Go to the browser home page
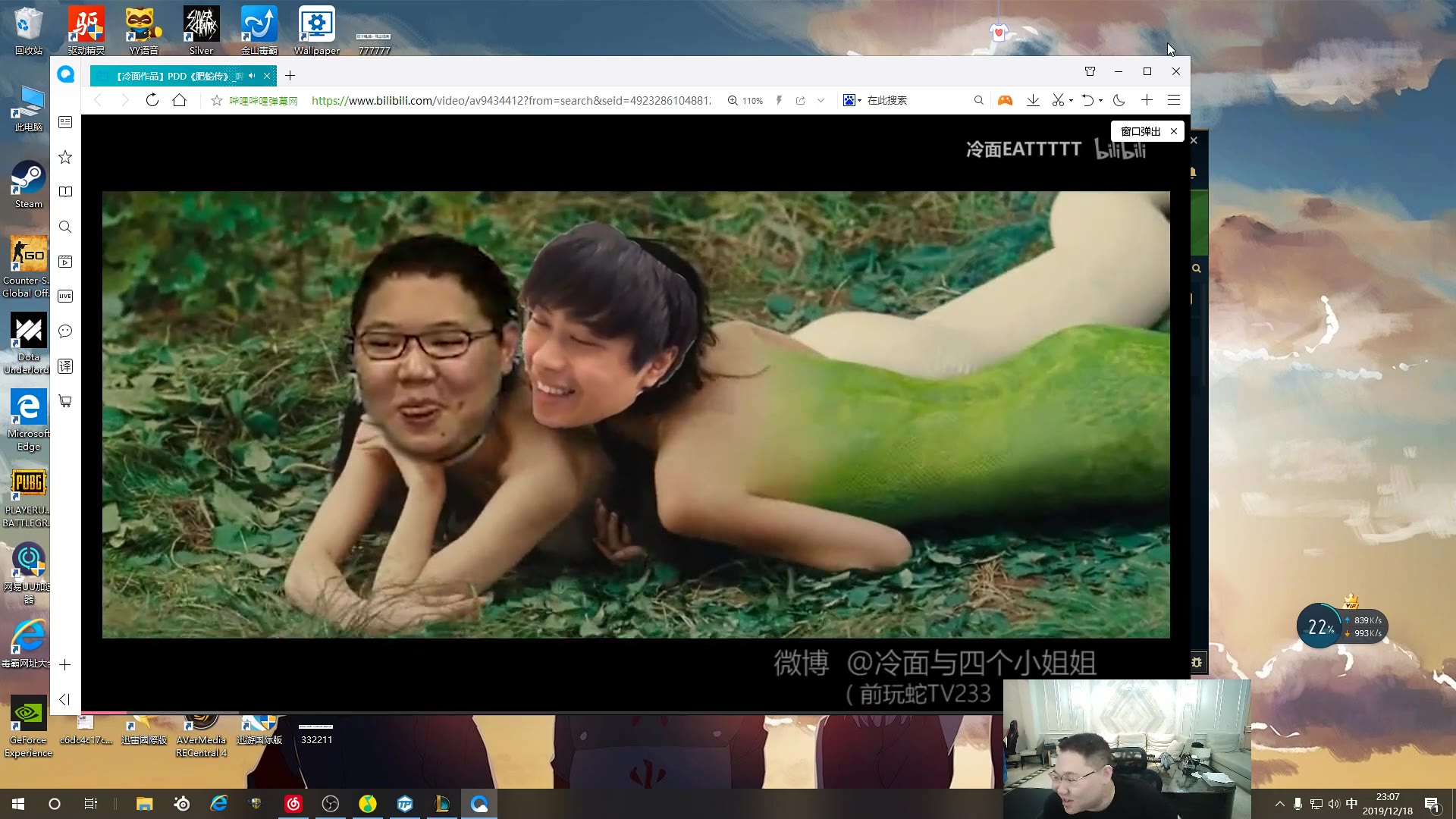This screenshot has height=819, width=1456. [179, 100]
